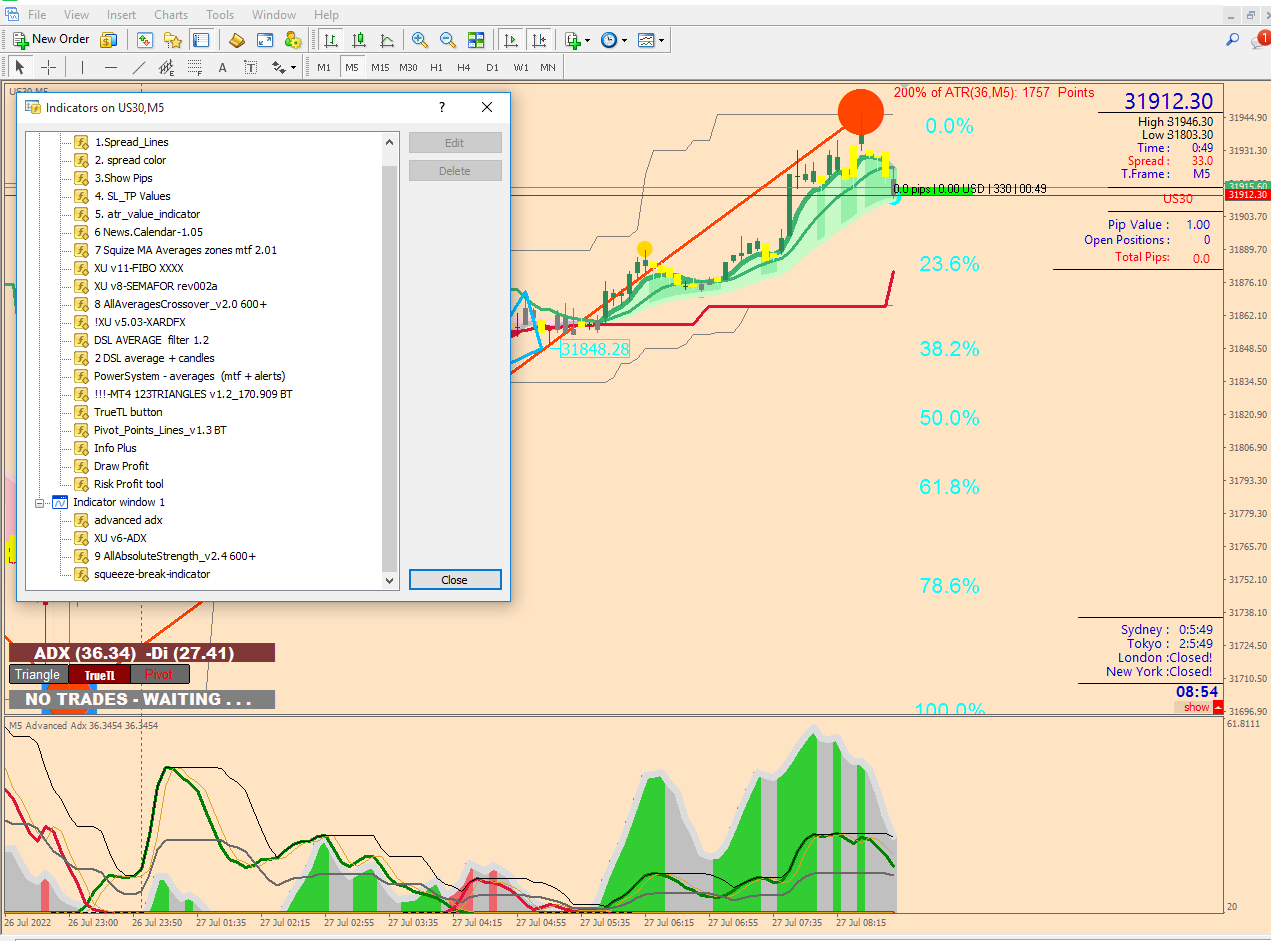Click the New Order toolbar button
This screenshot has width=1271, height=941.
(51, 40)
